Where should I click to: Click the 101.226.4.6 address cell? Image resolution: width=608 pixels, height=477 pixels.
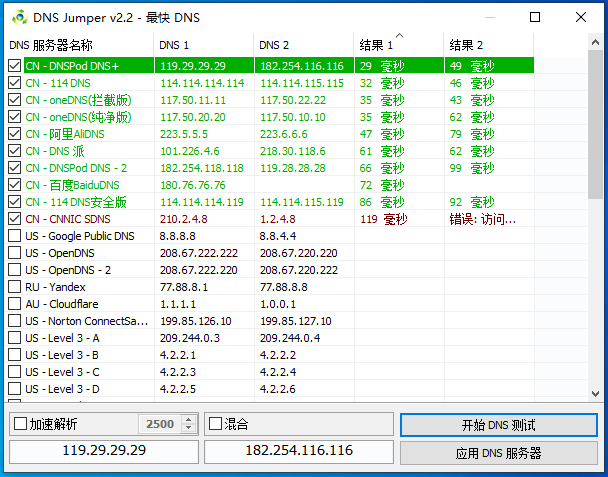[190, 151]
